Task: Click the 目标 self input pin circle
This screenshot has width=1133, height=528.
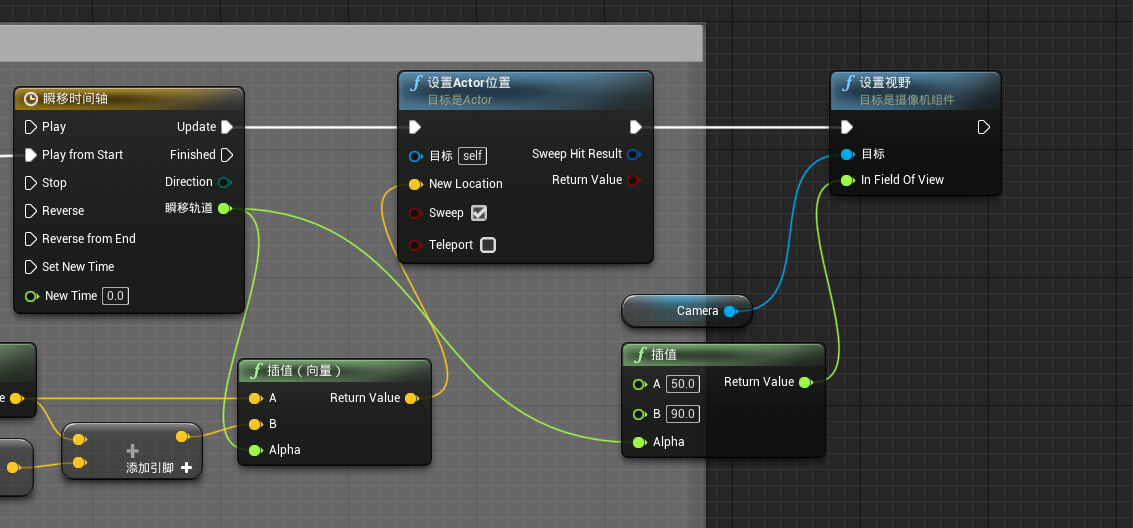Action: click(x=415, y=156)
